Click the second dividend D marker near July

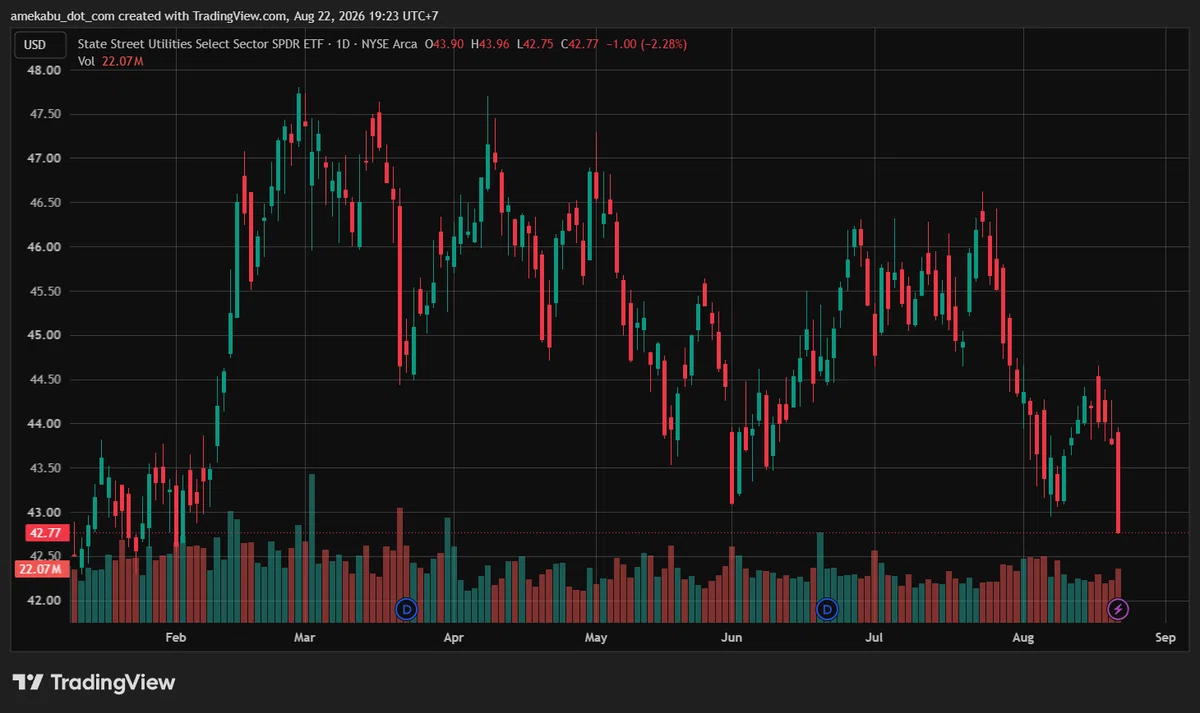(827, 608)
